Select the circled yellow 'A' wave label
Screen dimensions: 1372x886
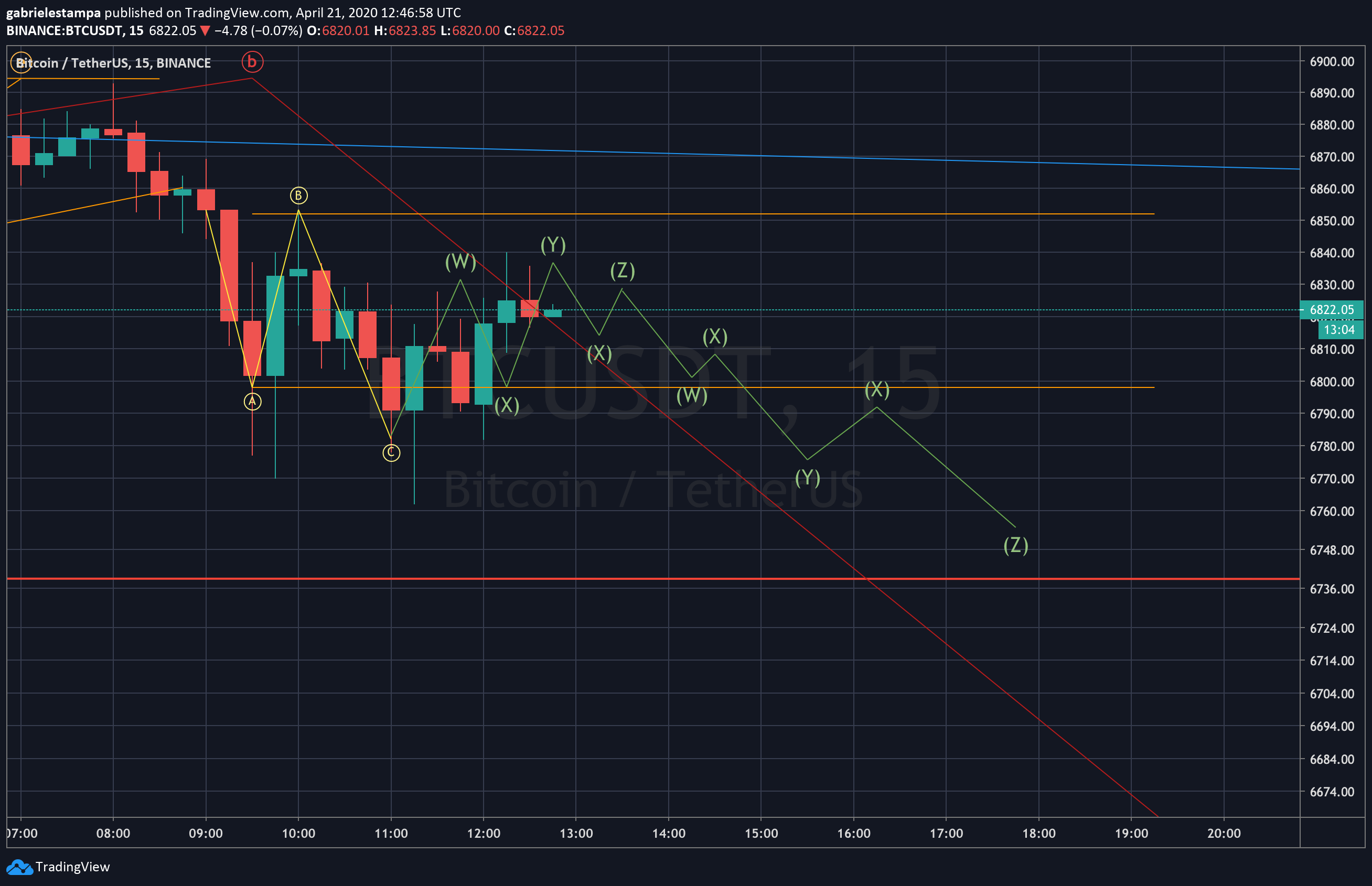coord(252,401)
